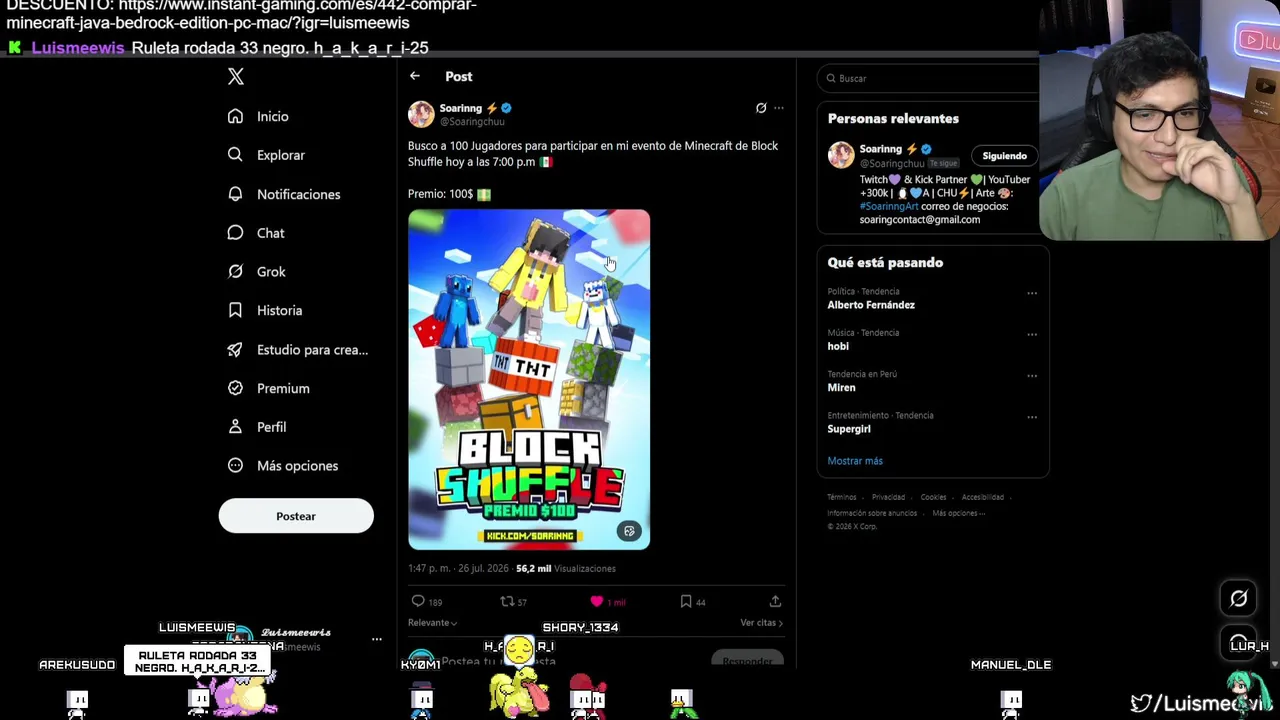This screenshot has height=720, width=1280.
Task: Click the verified badge next to Soarinng's post name
Action: click(x=506, y=108)
